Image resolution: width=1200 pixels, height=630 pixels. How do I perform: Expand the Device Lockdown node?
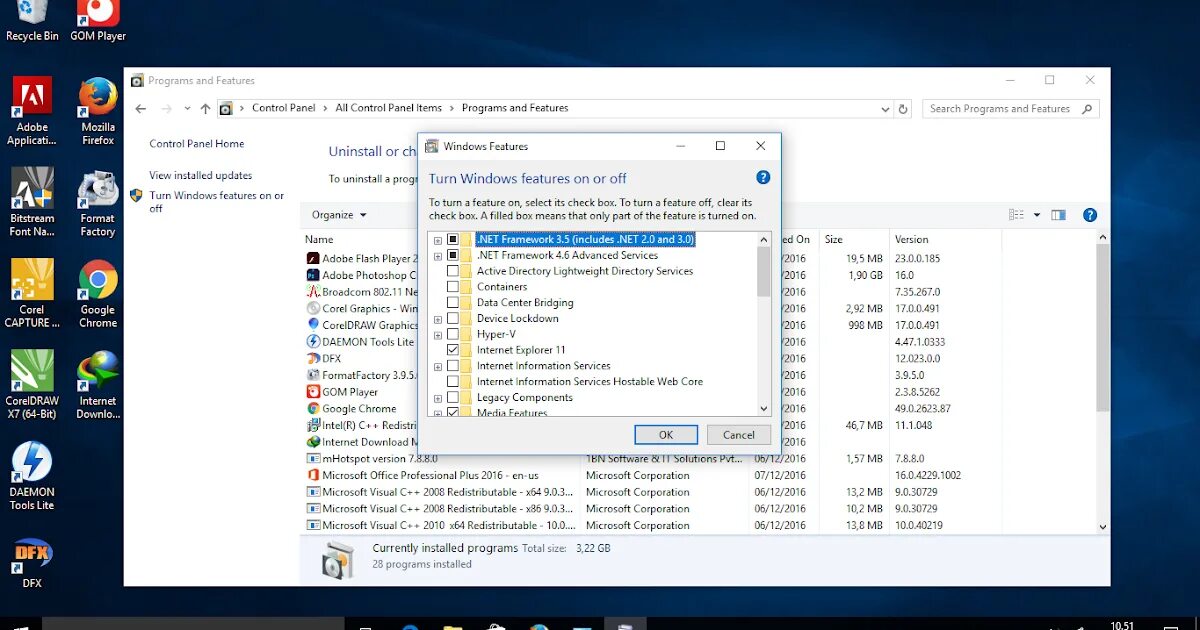coord(438,319)
